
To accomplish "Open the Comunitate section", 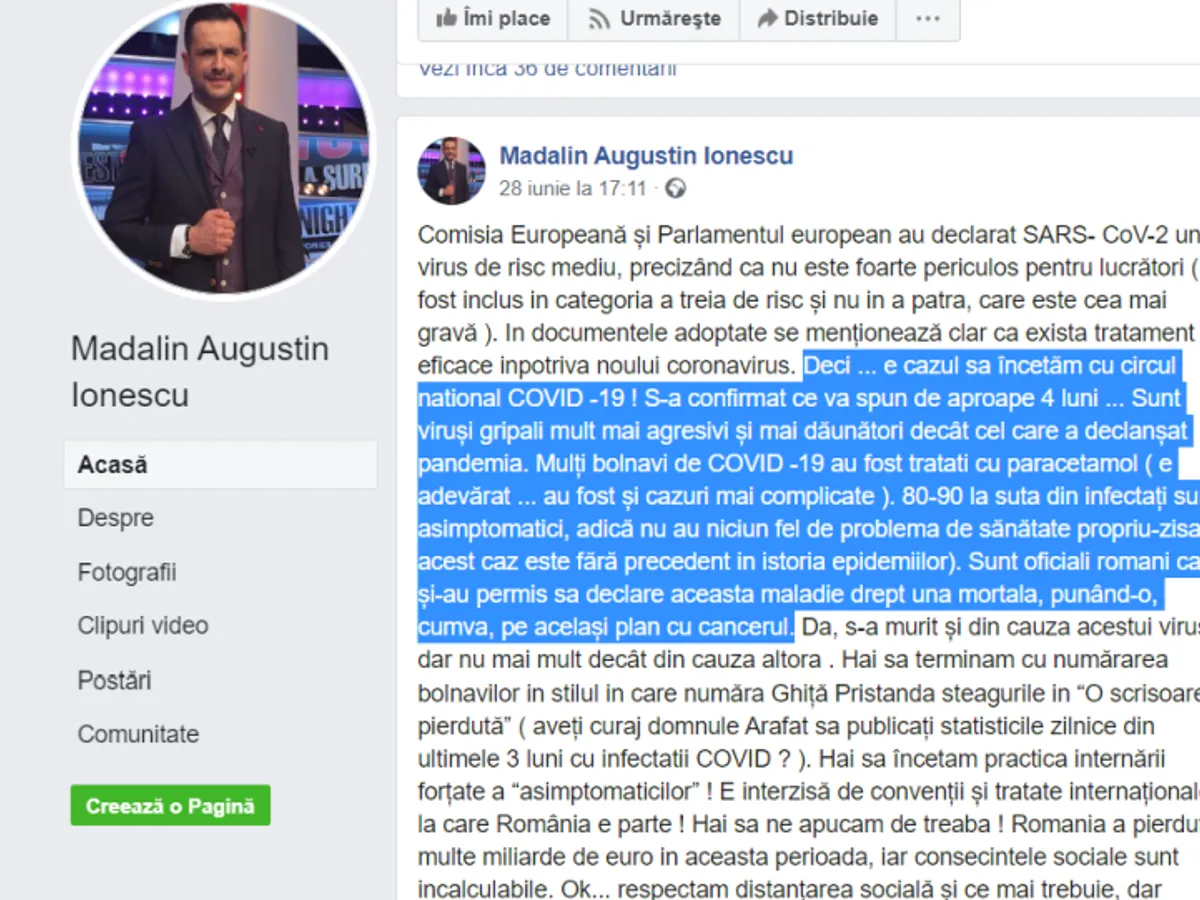I will [x=138, y=734].
